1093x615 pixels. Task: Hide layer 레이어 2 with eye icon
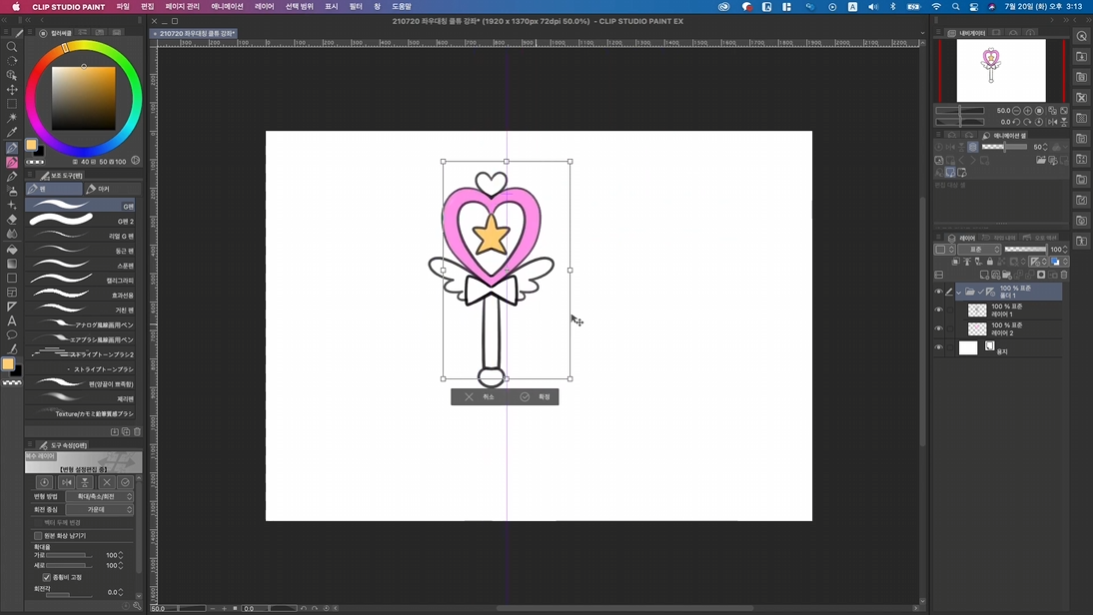tap(938, 328)
